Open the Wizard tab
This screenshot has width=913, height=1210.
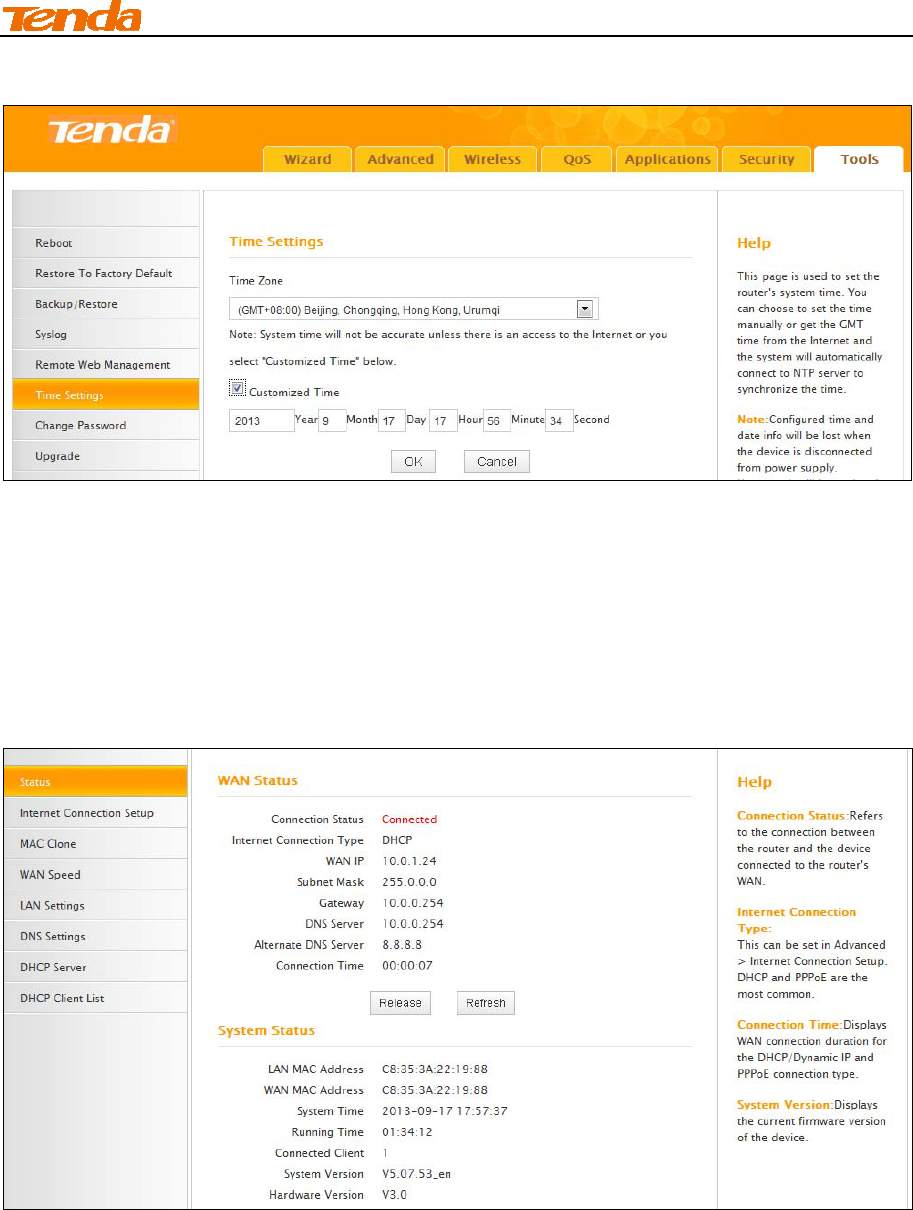[x=308, y=159]
